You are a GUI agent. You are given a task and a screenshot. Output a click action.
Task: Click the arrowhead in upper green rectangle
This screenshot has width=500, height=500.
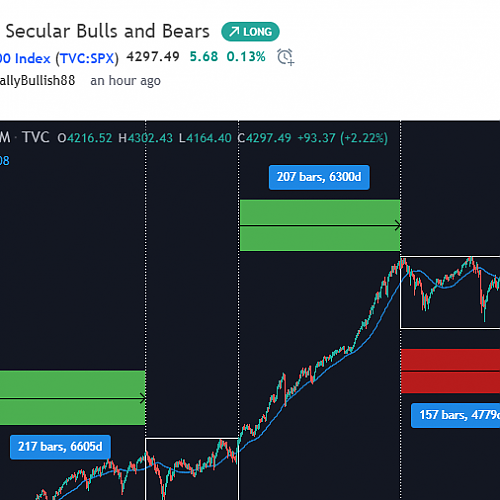pyautogui.click(x=397, y=226)
